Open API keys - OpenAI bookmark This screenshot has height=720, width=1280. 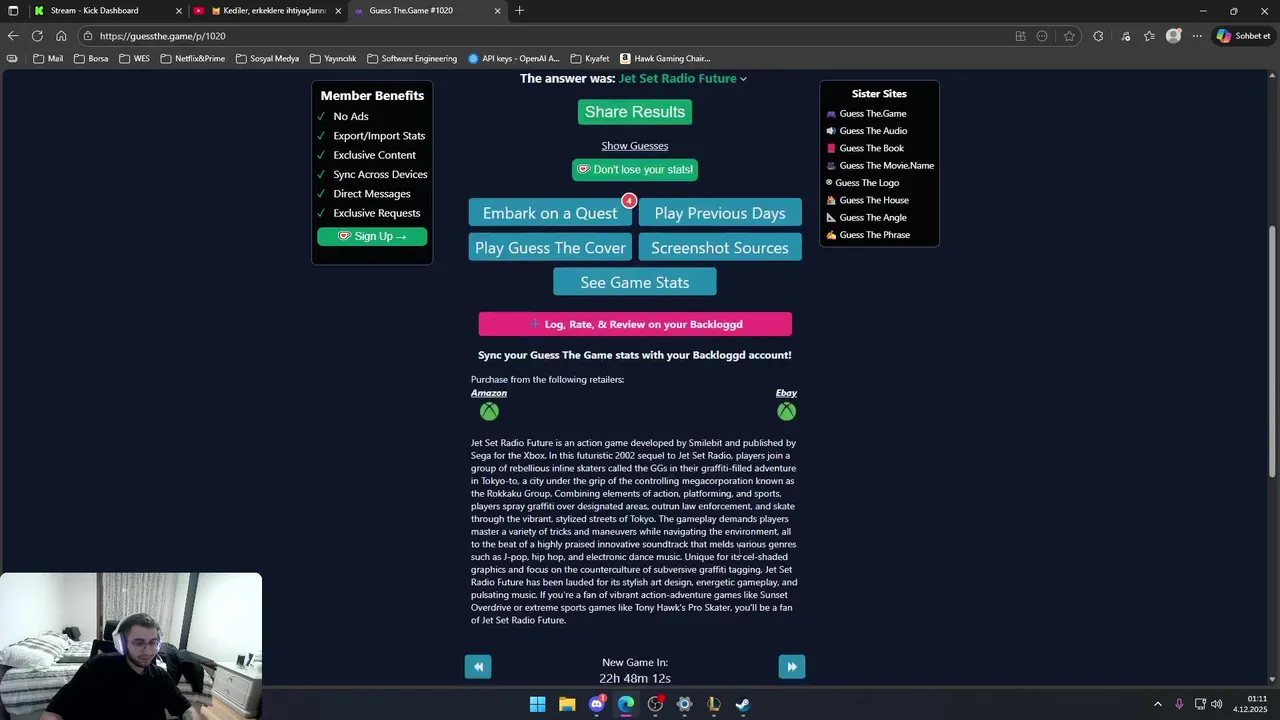(x=514, y=59)
